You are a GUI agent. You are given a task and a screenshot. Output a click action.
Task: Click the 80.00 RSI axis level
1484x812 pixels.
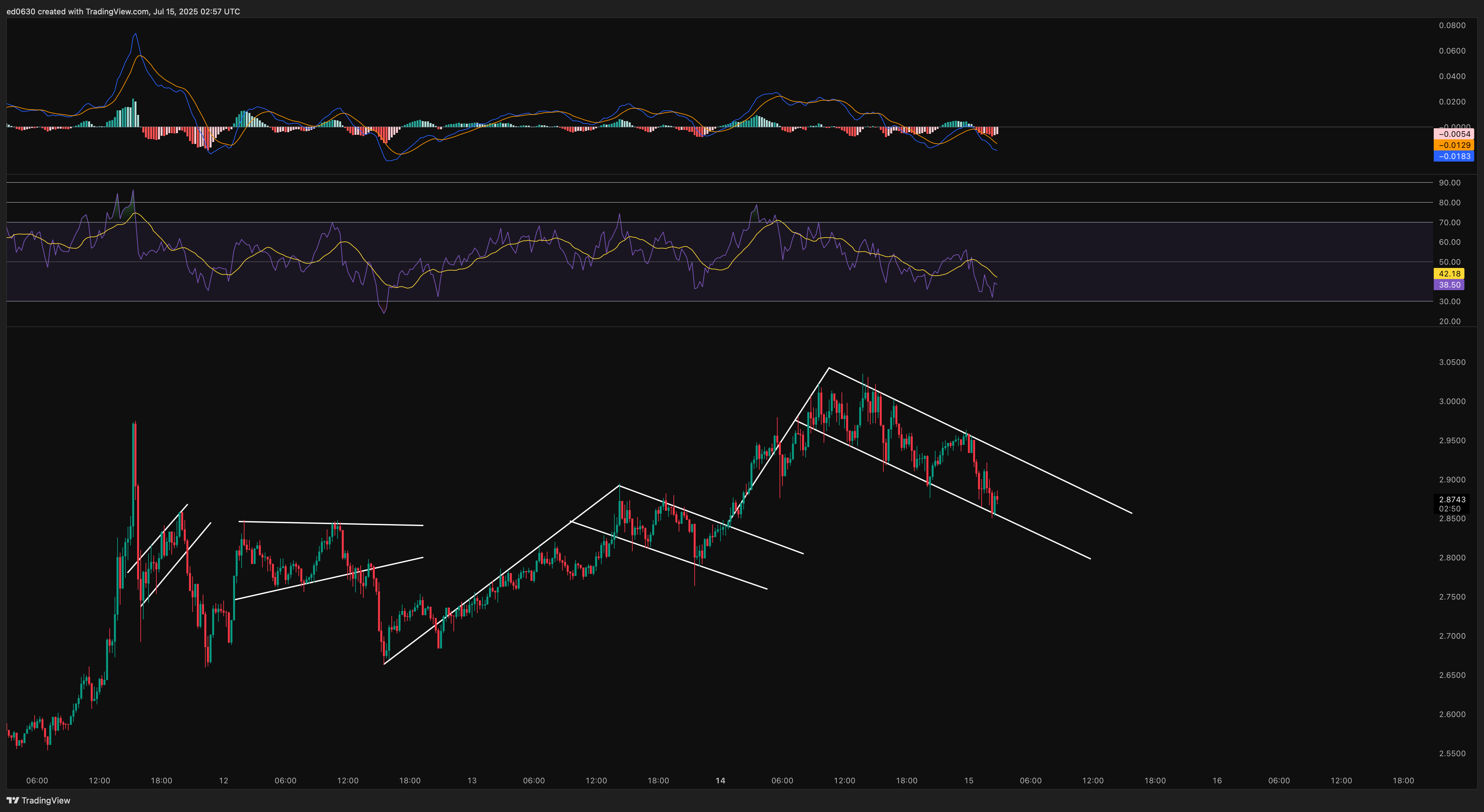click(x=1449, y=202)
